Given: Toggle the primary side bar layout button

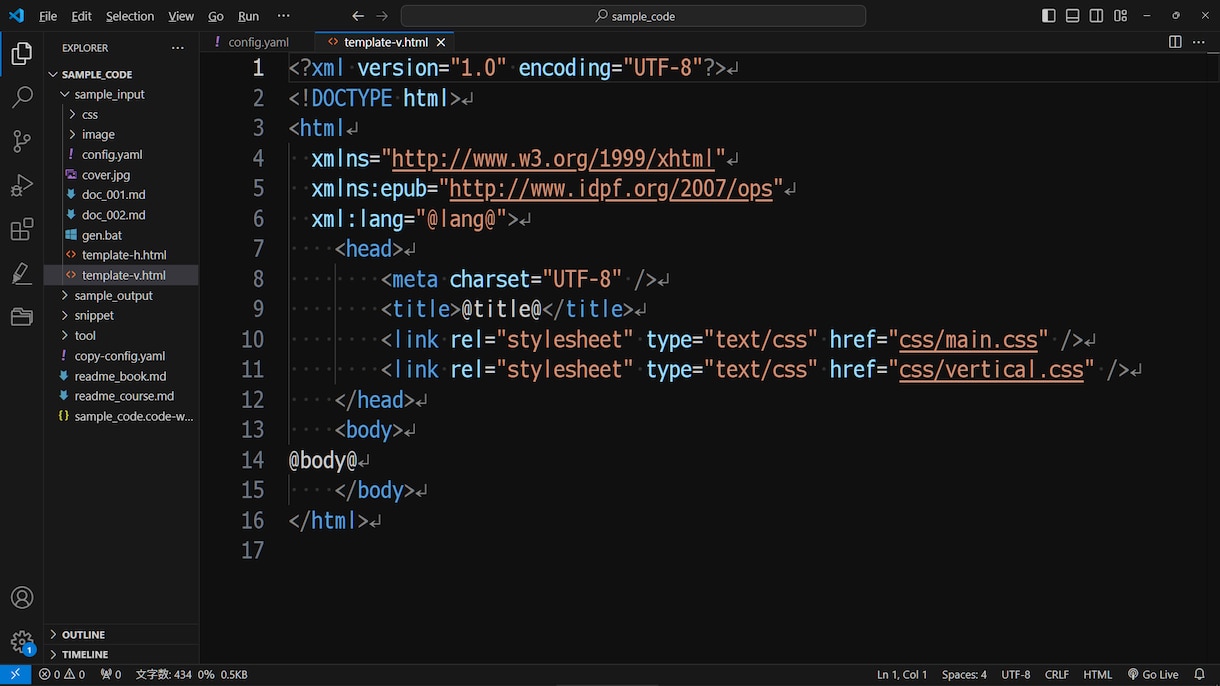Looking at the screenshot, I should coord(1048,16).
